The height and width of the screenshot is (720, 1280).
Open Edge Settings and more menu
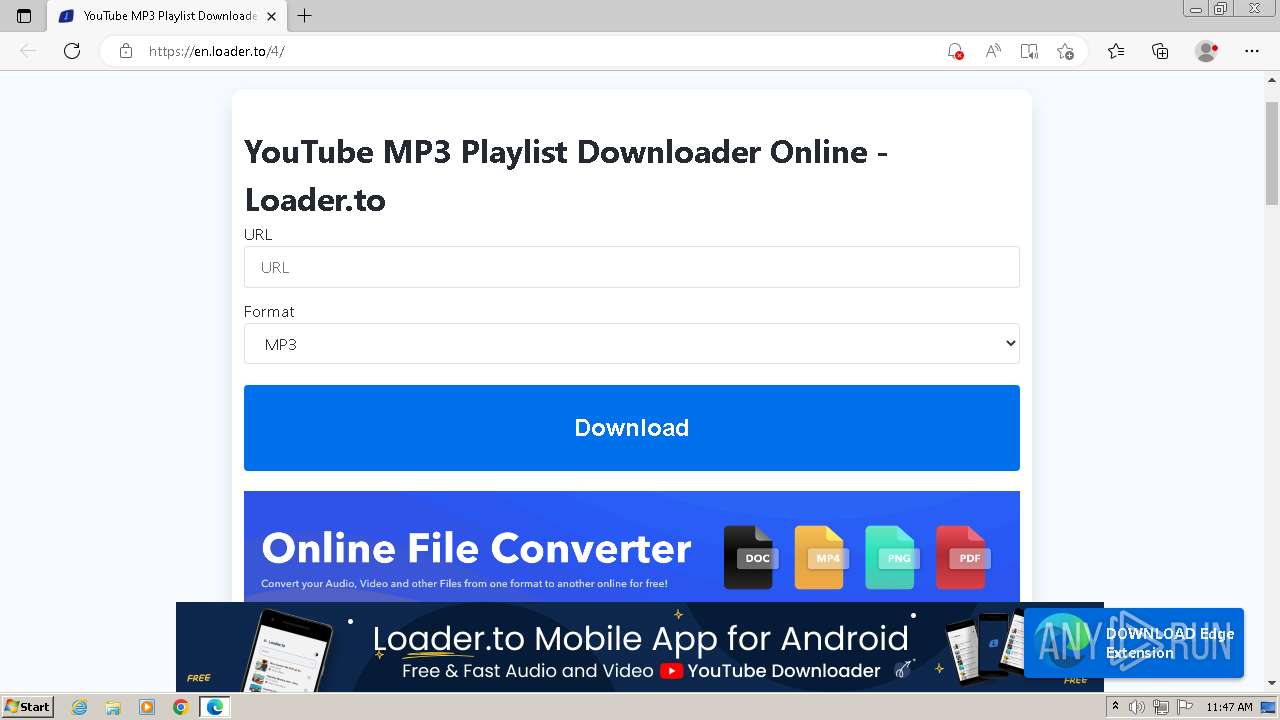[x=1252, y=51]
